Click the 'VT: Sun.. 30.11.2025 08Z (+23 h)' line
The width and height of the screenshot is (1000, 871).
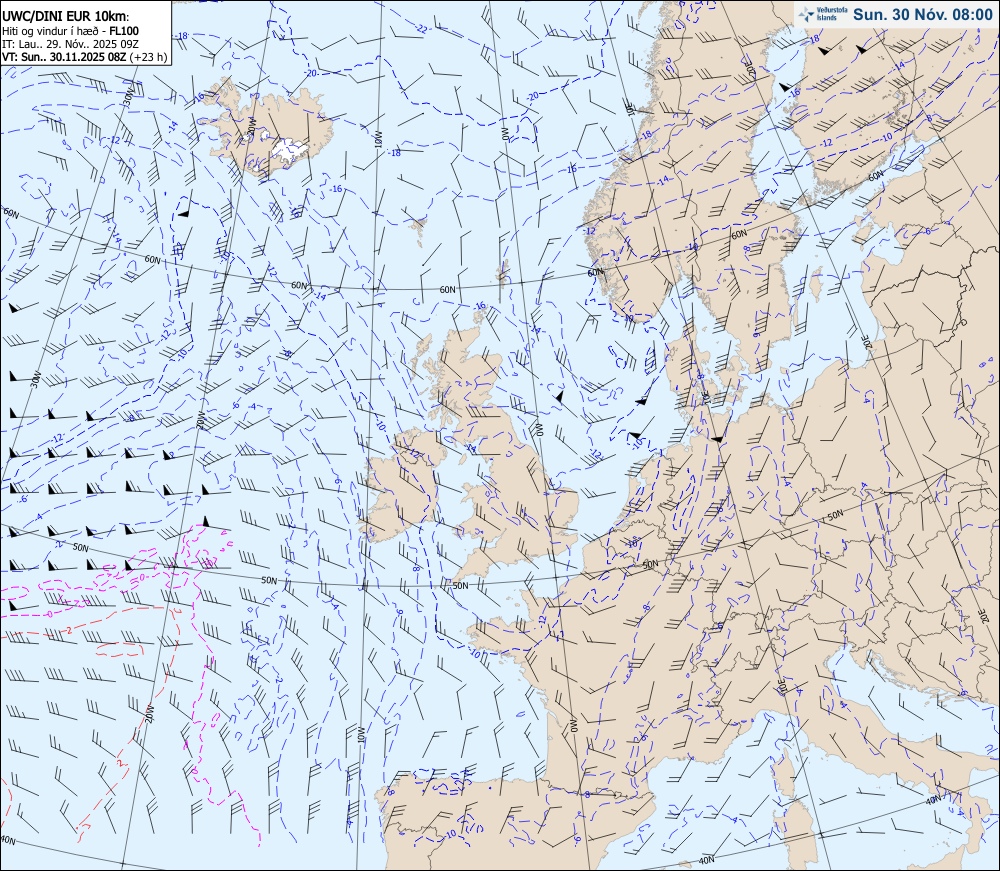point(84,57)
